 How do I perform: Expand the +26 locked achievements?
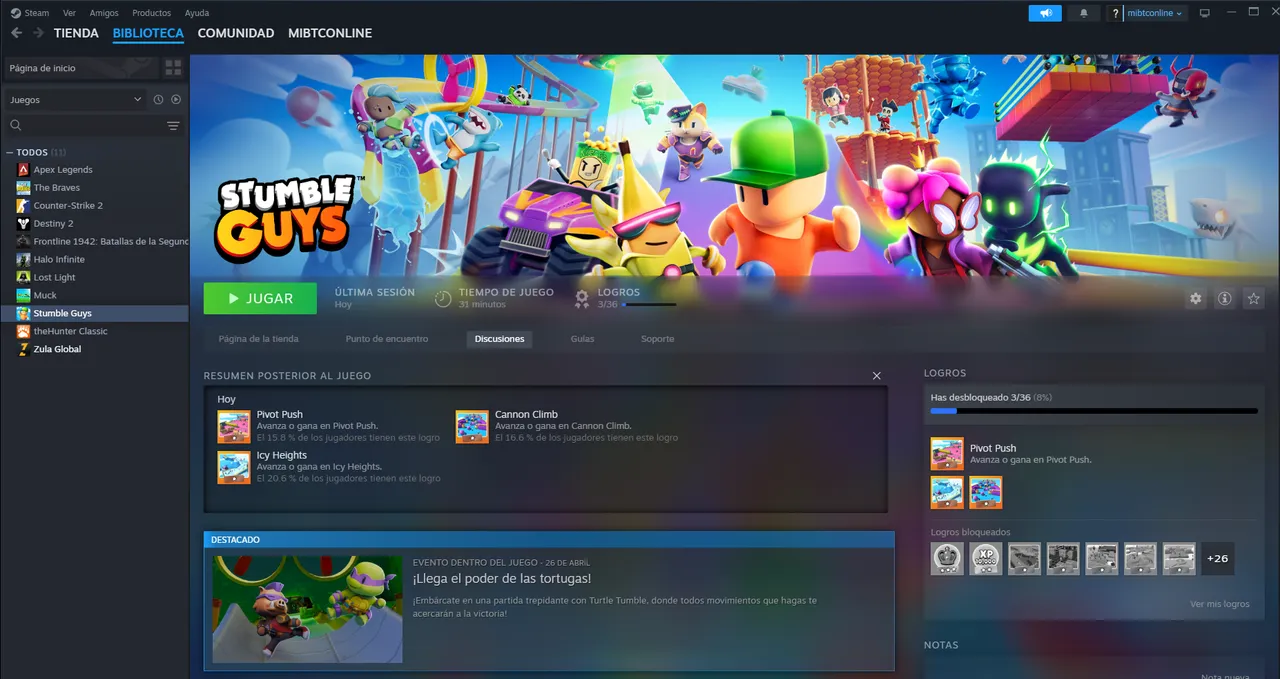(x=1217, y=559)
